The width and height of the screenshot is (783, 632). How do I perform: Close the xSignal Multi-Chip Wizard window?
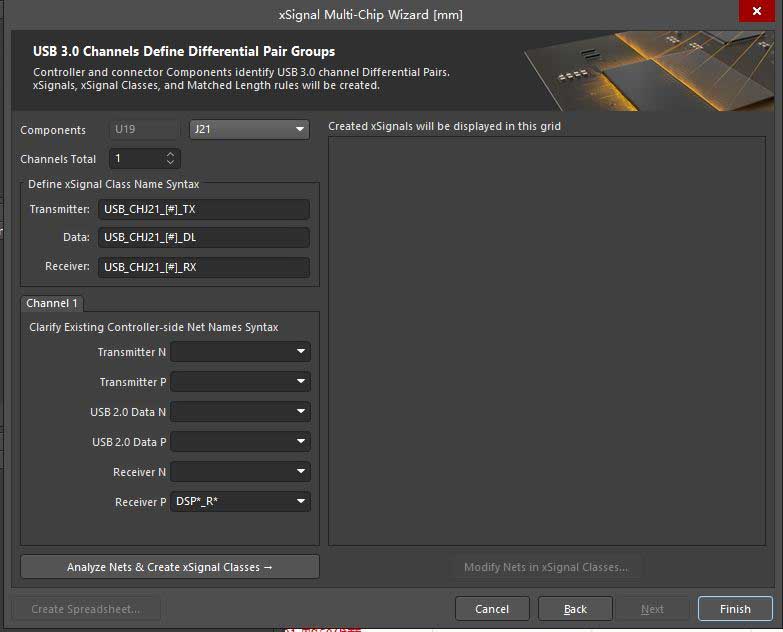tap(754, 14)
